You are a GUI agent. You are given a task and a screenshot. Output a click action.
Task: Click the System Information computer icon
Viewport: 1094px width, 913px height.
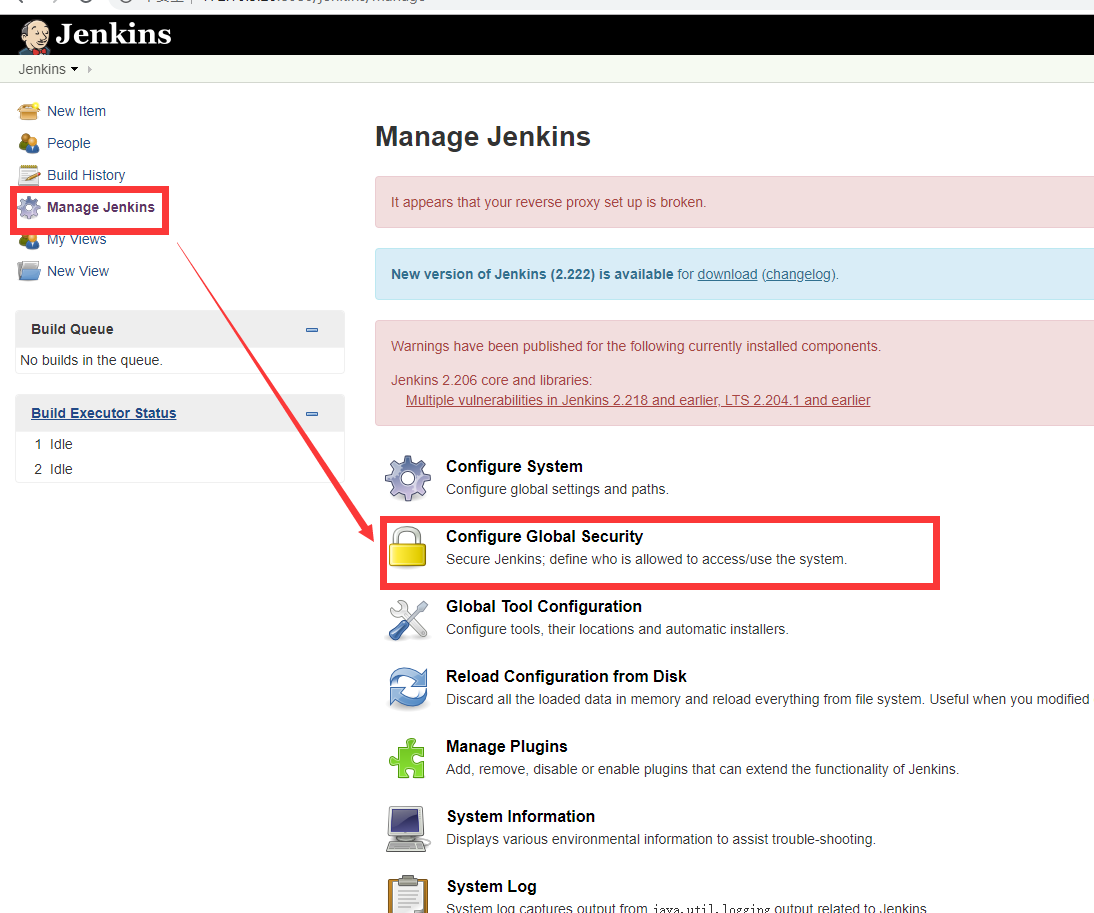point(407,829)
